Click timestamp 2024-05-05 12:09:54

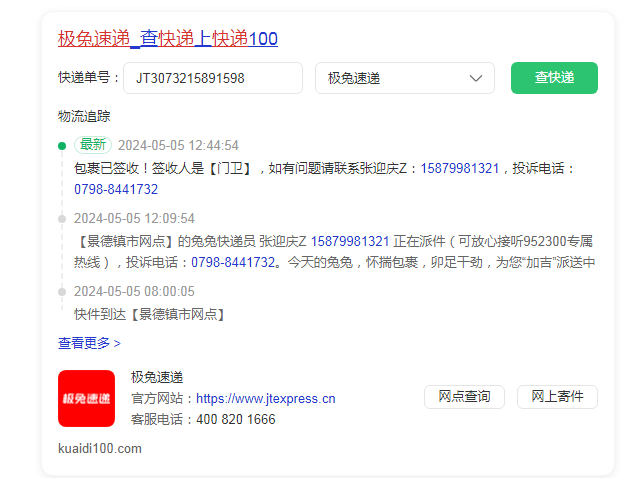pos(134,218)
